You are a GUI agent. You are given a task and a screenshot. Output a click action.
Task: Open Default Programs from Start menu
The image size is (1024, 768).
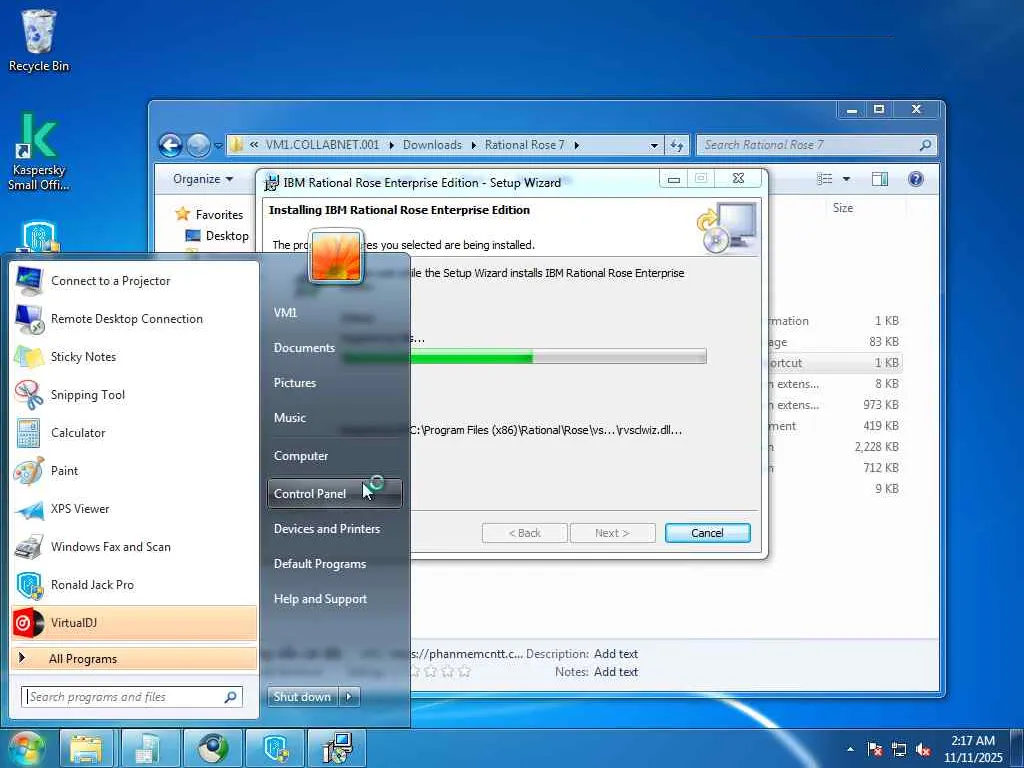[319, 564]
